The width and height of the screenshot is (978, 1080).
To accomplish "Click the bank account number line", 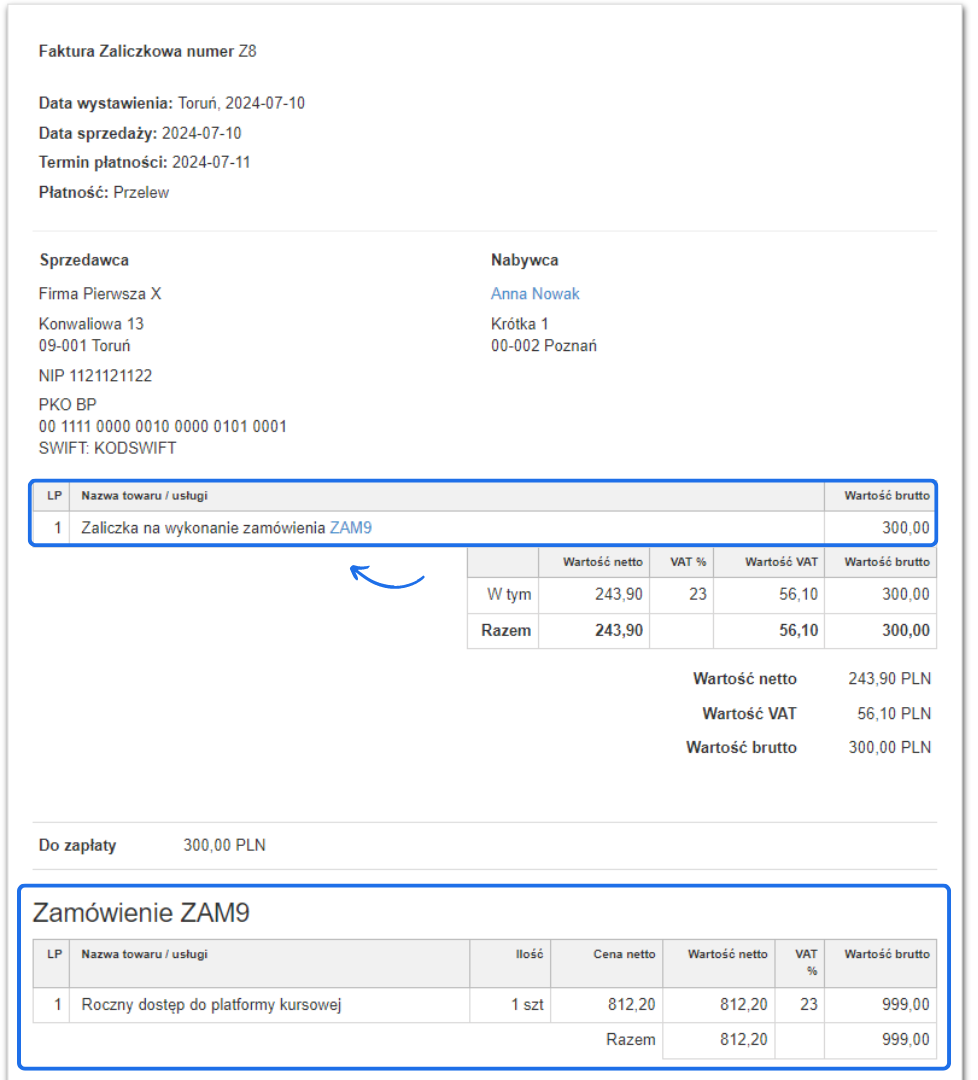I will [x=162, y=427].
